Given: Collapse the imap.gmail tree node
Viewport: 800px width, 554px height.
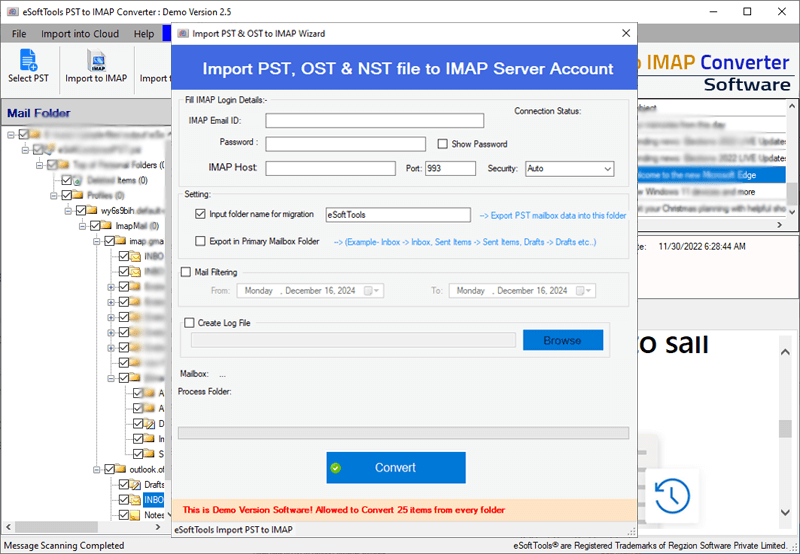Looking at the screenshot, I should [x=96, y=241].
